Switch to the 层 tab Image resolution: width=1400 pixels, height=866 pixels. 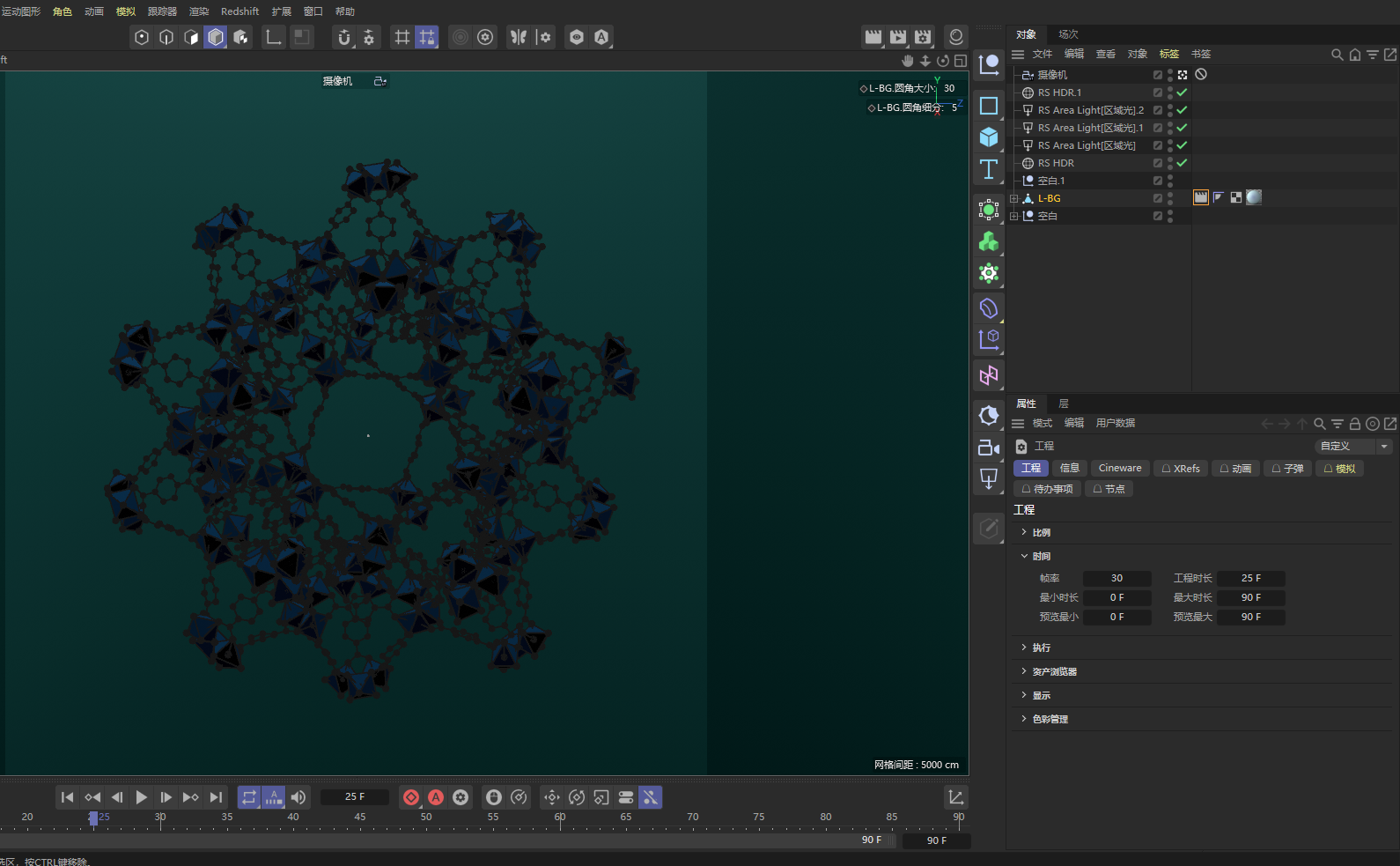(x=1064, y=403)
